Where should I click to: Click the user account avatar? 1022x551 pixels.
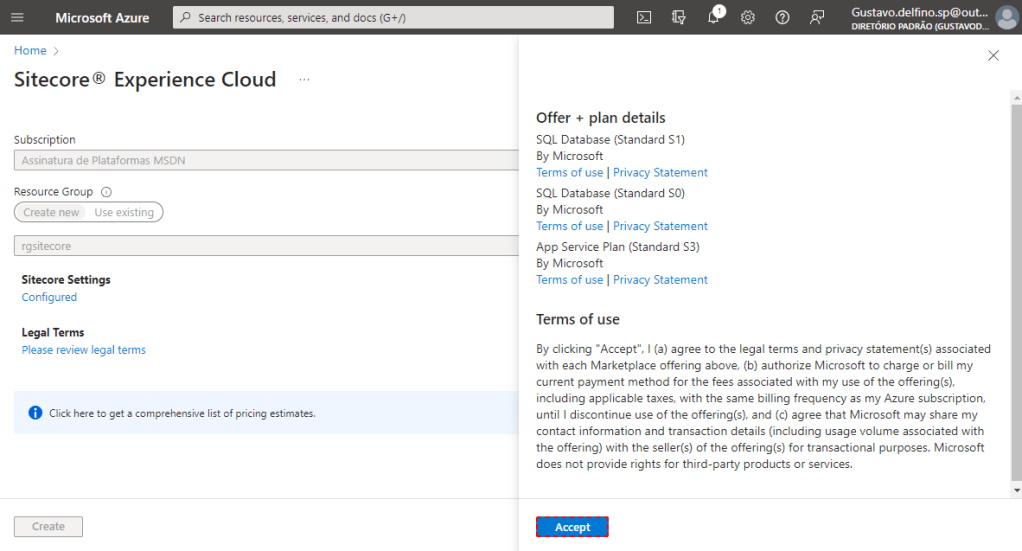click(1005, 17)
